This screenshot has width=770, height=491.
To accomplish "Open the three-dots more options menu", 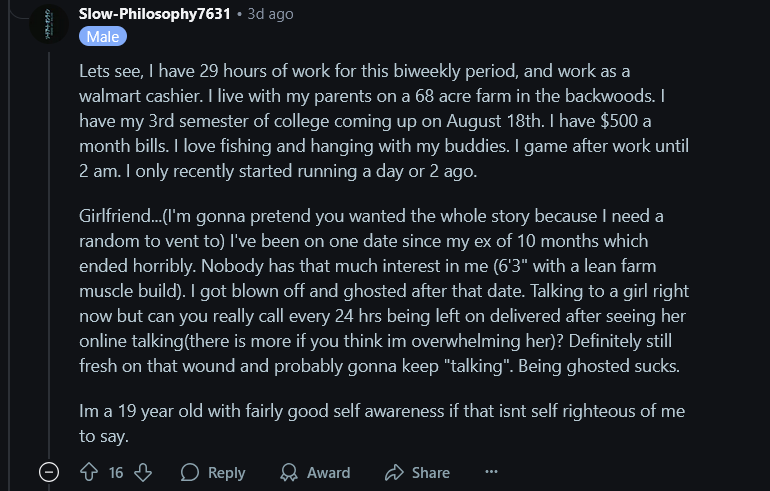I will [491, 472].
